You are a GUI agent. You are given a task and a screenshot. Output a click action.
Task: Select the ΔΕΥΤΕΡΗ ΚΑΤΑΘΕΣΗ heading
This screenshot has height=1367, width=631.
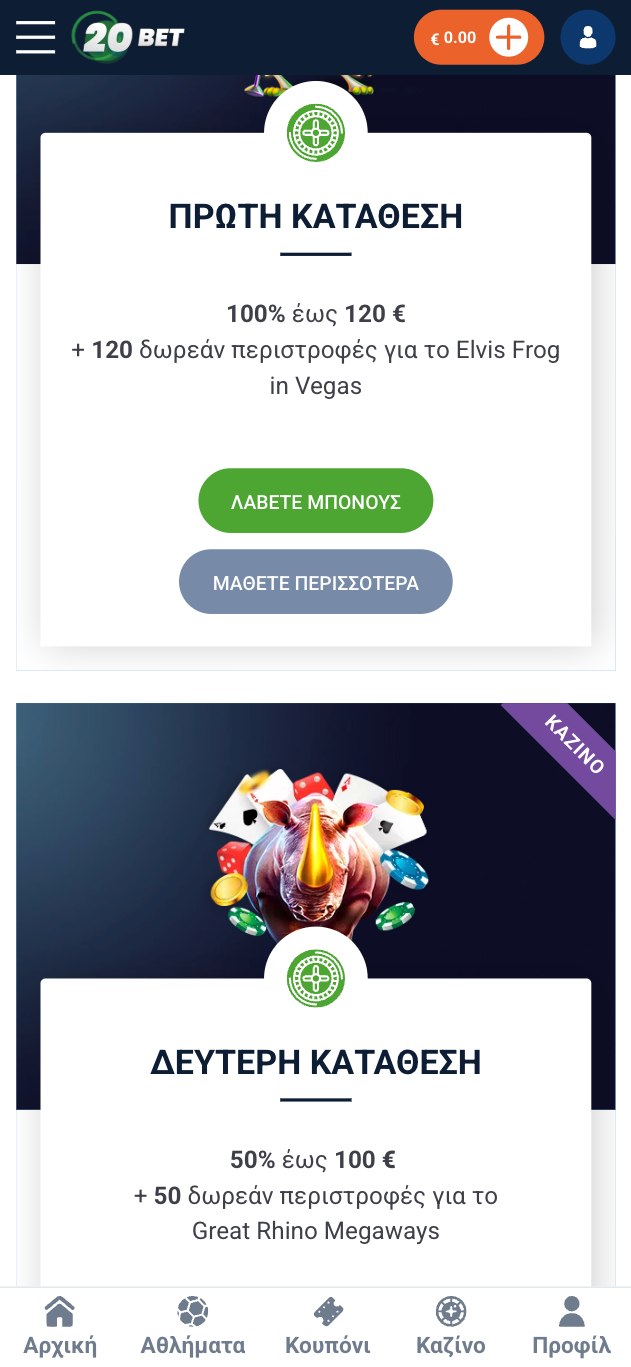pyautogui.click(x=316, y=1062)
